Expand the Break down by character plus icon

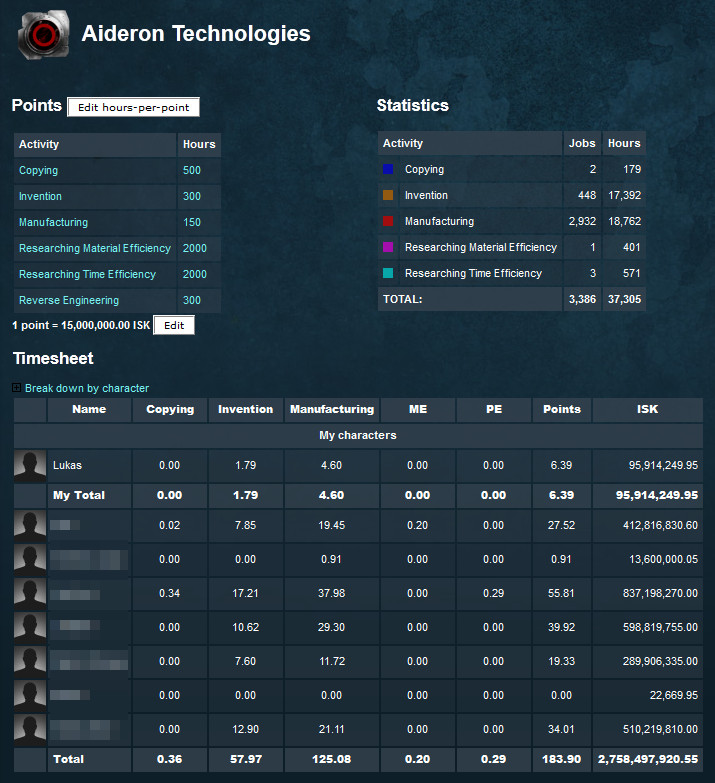[x=16, y=388]
